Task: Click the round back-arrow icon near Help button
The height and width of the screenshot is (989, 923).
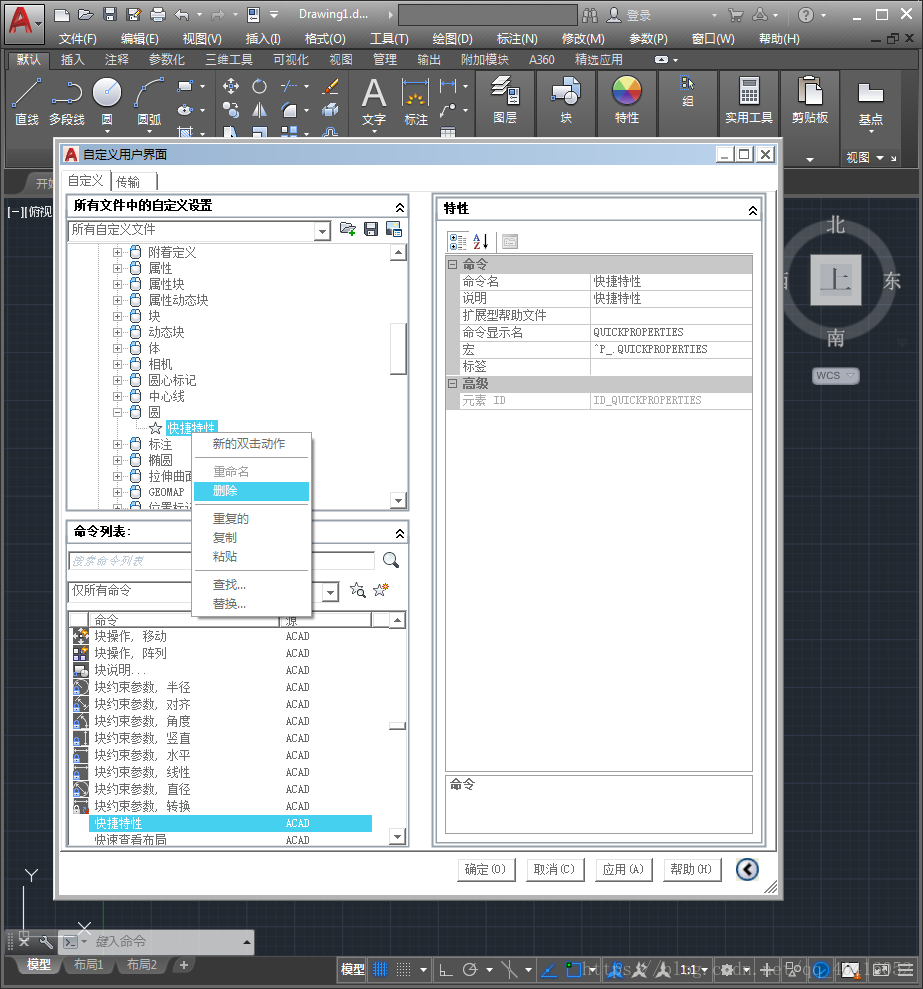Action: [x=747, y=869]
